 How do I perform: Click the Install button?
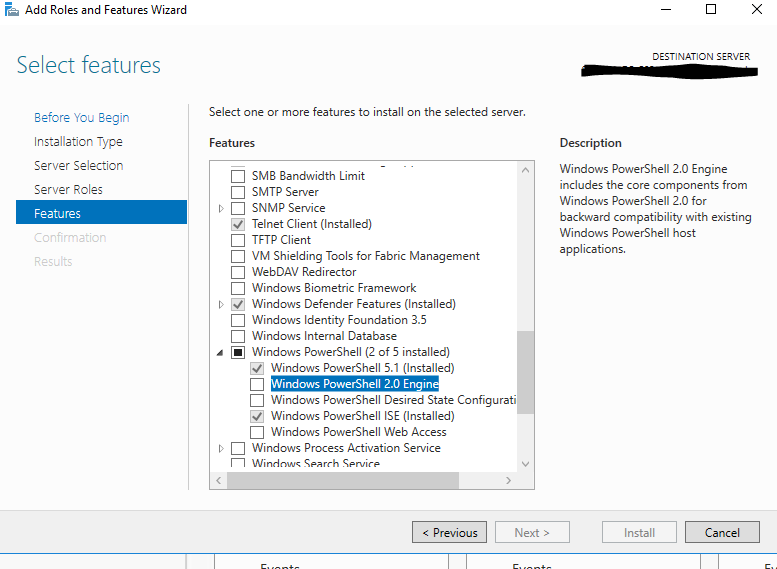click(x=639, y=532)
